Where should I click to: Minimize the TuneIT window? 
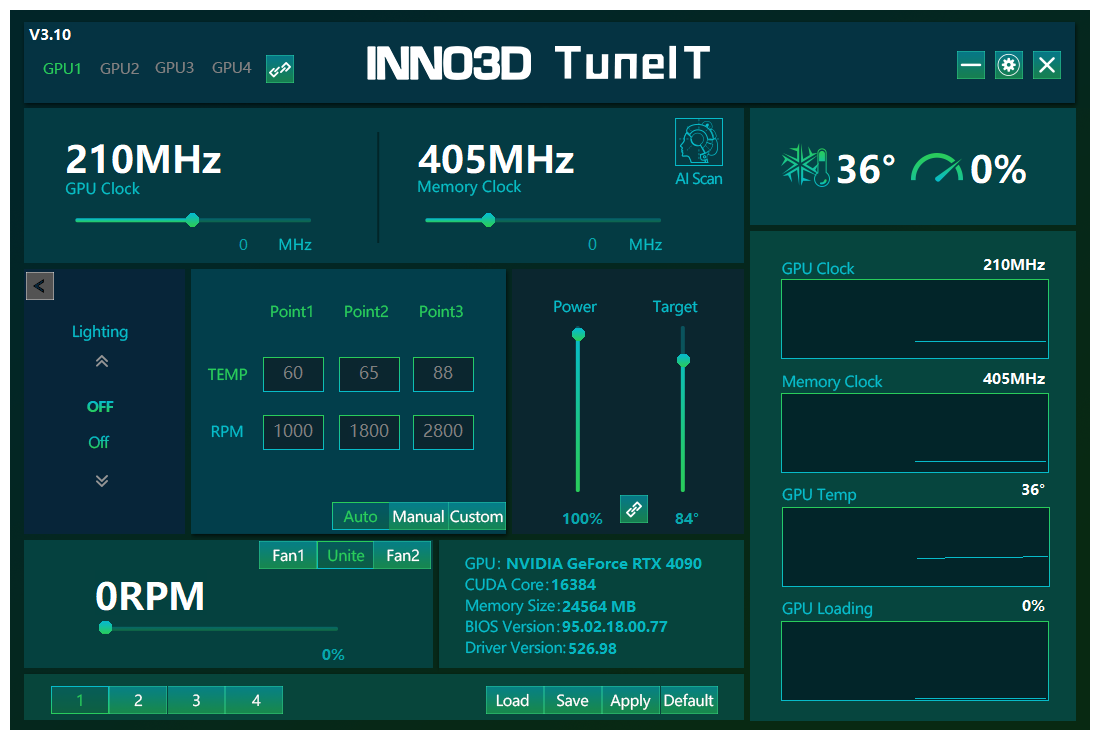[970, 65]
